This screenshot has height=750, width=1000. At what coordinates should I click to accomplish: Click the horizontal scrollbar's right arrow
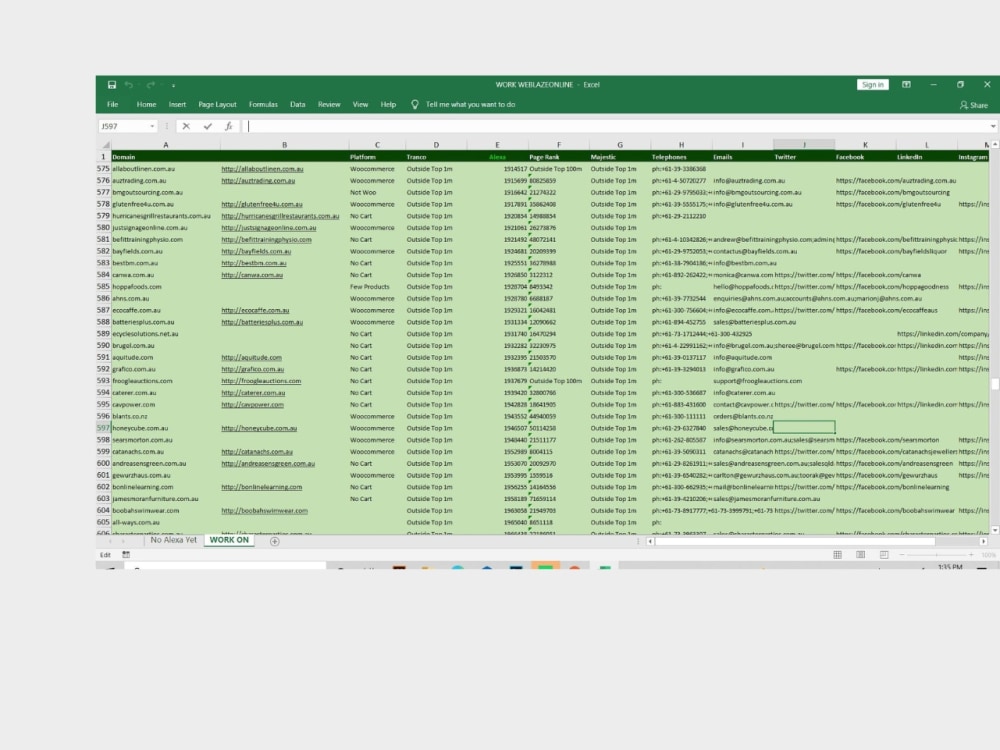coord(983,542)
